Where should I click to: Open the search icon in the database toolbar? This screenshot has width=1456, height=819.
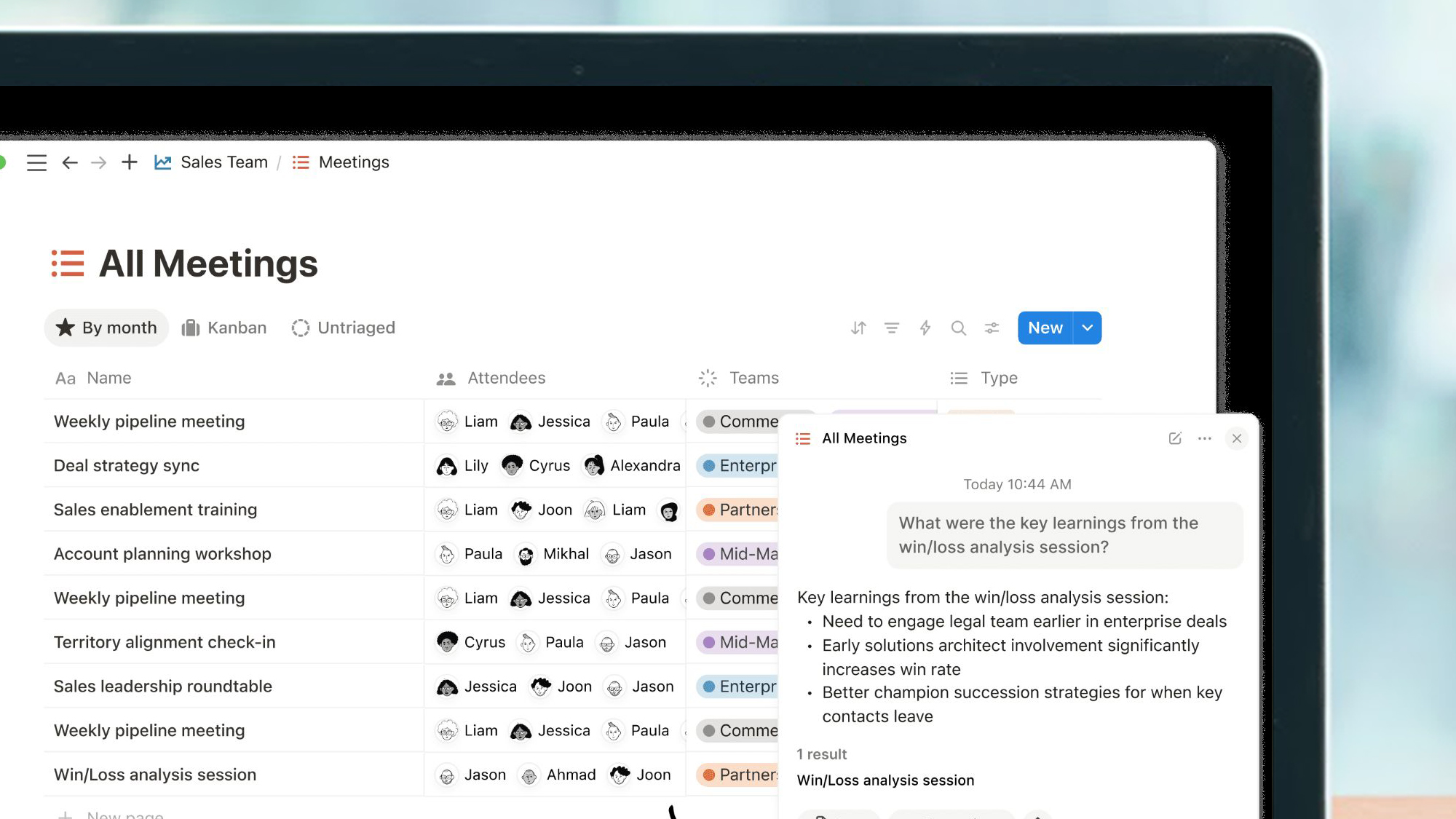pos(959,328)
